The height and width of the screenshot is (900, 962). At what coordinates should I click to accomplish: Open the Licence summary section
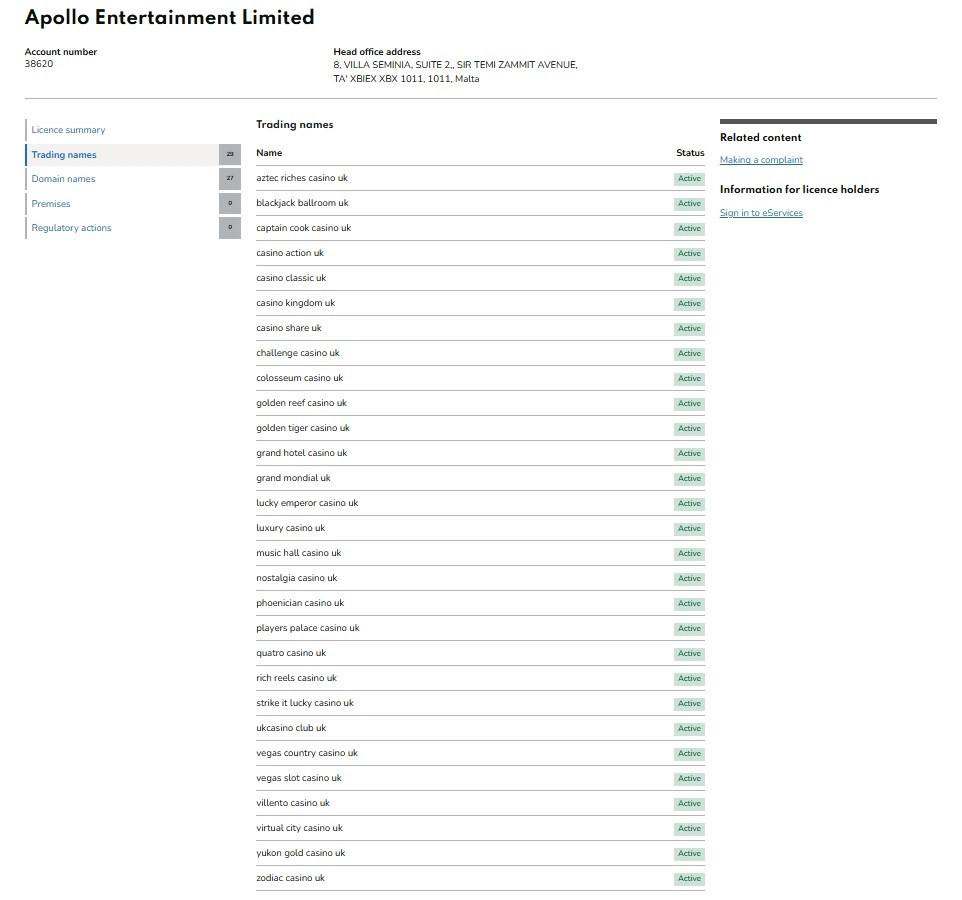pyautogui.click(x=68, y=130)
